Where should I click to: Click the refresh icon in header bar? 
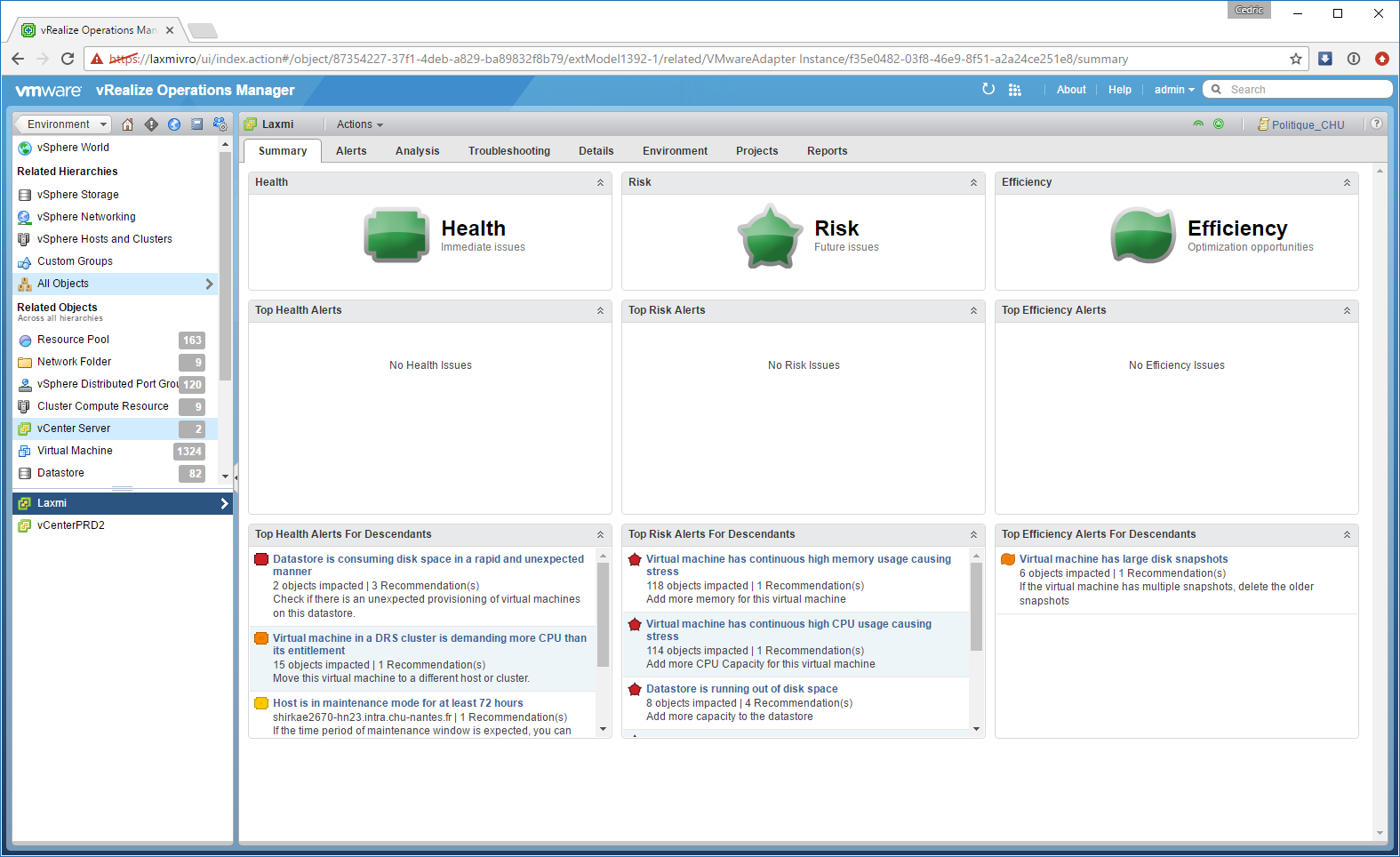click(988, 89)
